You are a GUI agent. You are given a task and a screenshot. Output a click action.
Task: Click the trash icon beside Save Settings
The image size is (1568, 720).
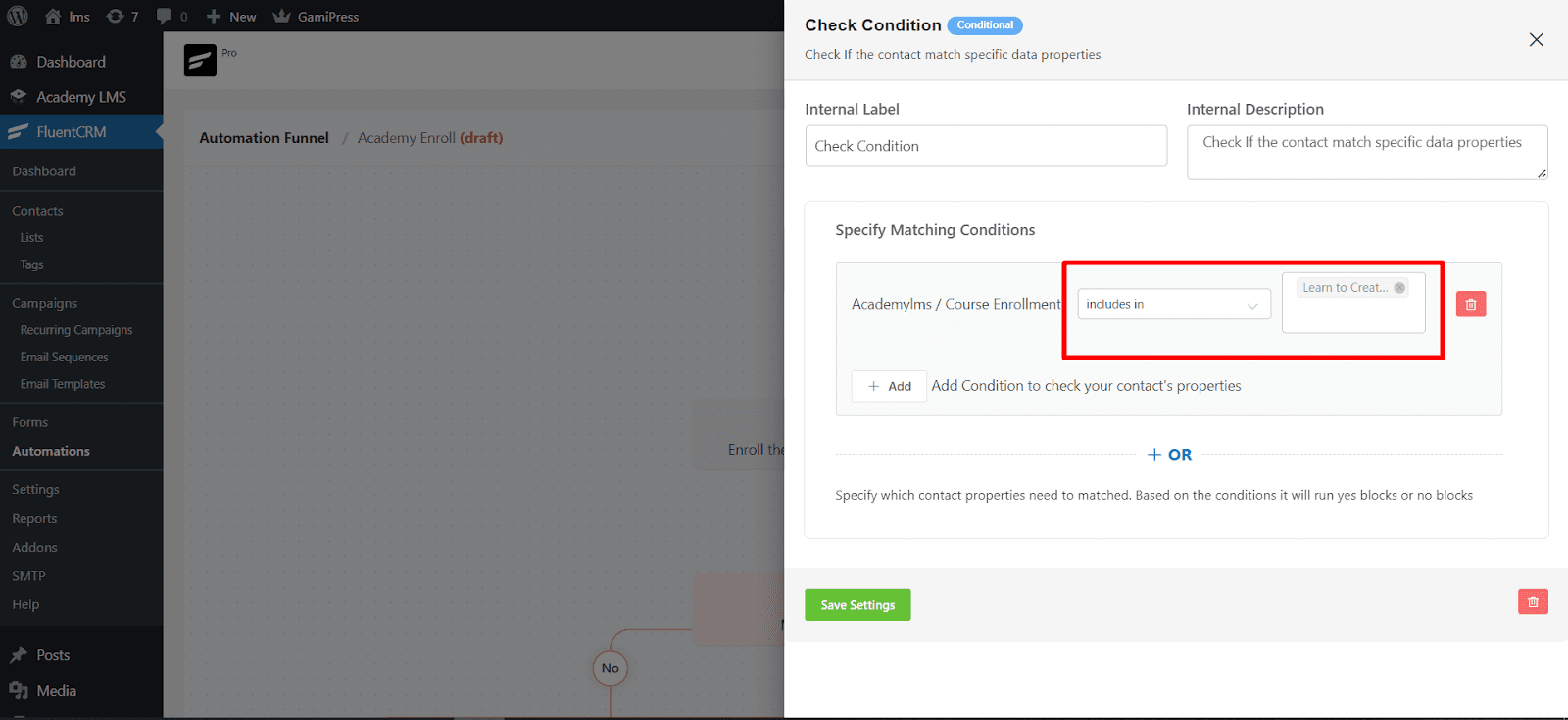1532,601
